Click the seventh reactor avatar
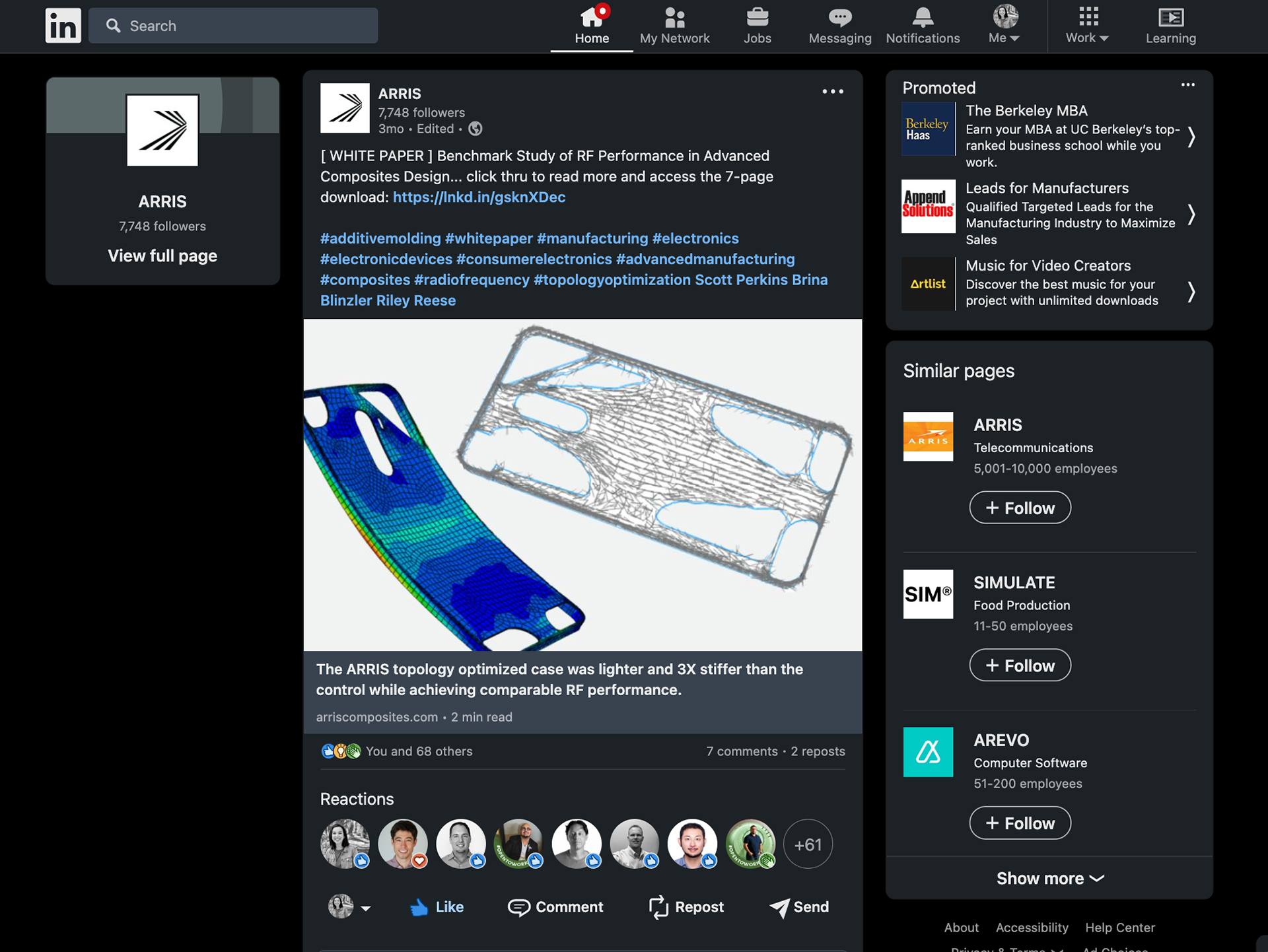The width and height of the screenshot is (1268, 952). 692,844
